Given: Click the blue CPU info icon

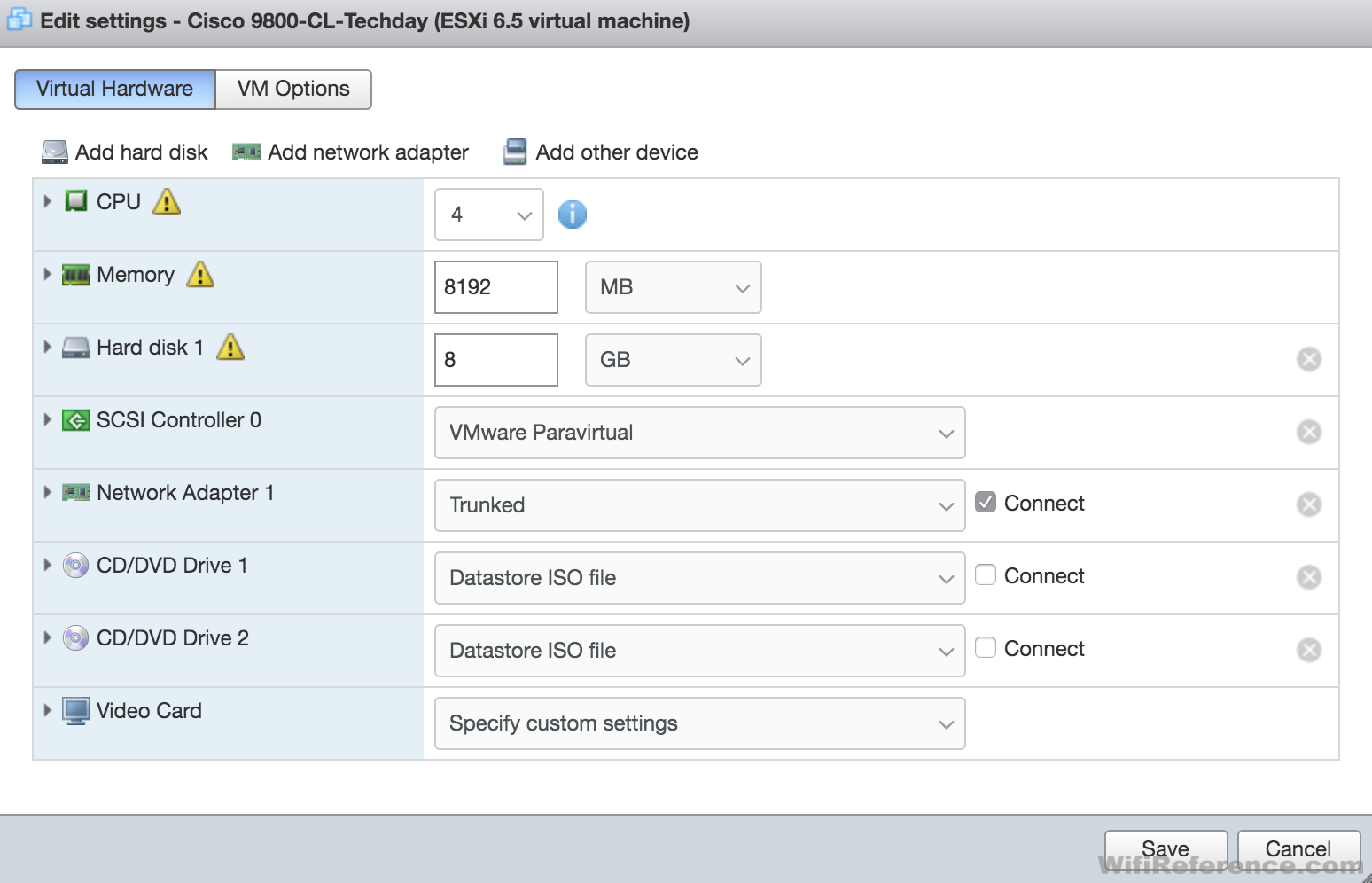Looking at the screenshot, I should click(x=573, y=215).
